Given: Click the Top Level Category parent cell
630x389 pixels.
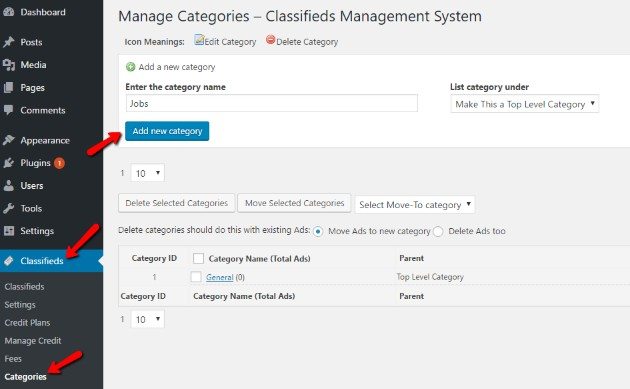Looking at the screenshot, I should tap(430, 277).
